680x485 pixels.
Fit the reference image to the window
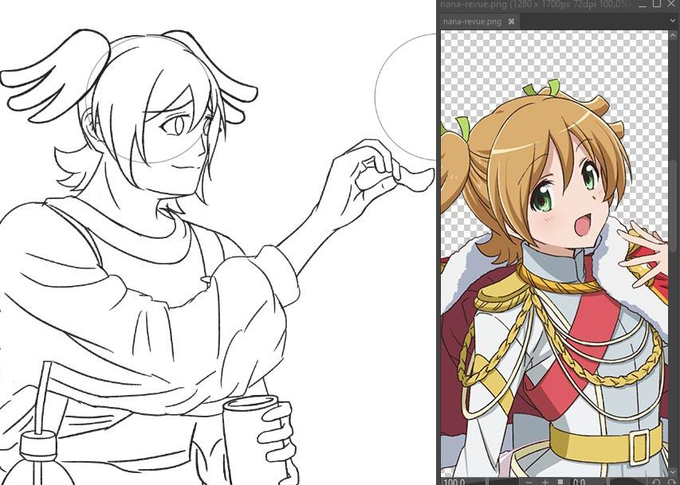tap(560, 482)
